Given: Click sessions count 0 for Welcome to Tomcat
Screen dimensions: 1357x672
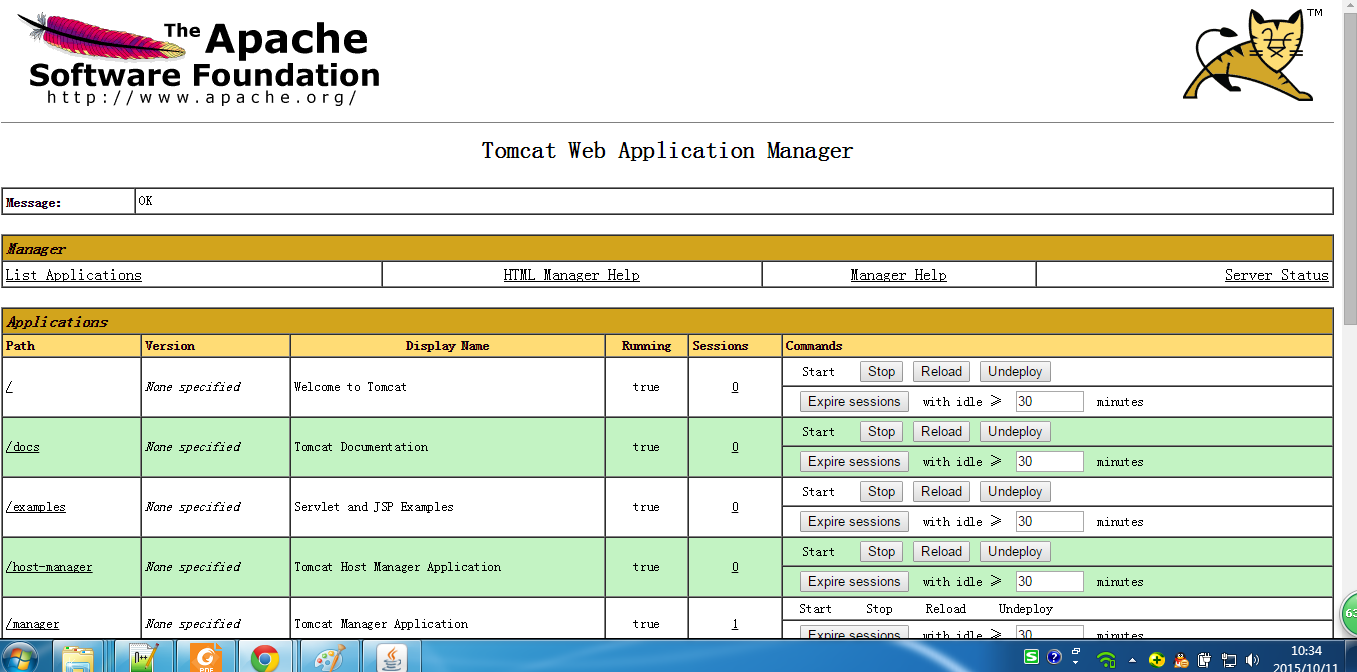Looking at the screenshot, I should (735, 387).
